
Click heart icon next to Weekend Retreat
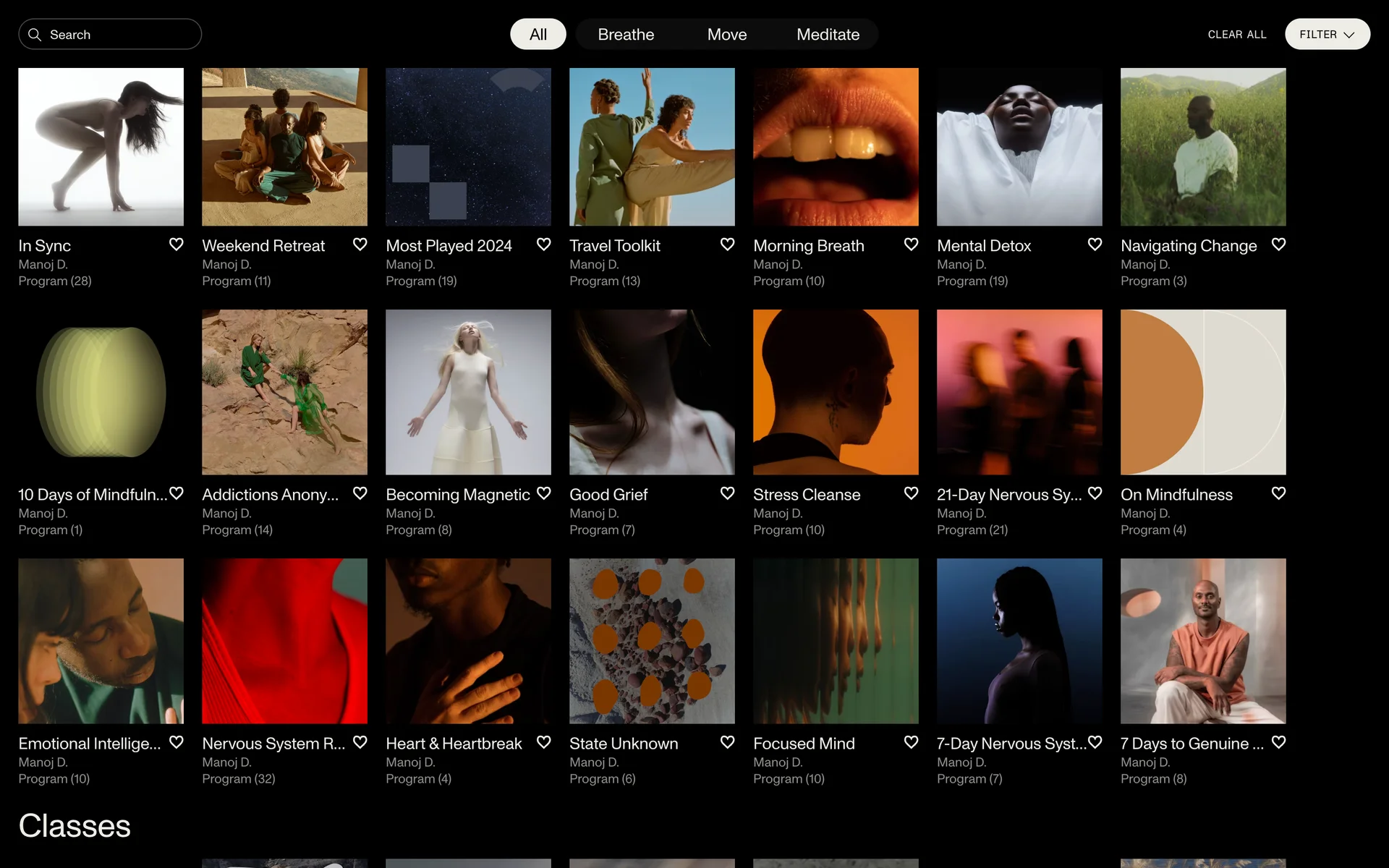(x=360, y=244)
